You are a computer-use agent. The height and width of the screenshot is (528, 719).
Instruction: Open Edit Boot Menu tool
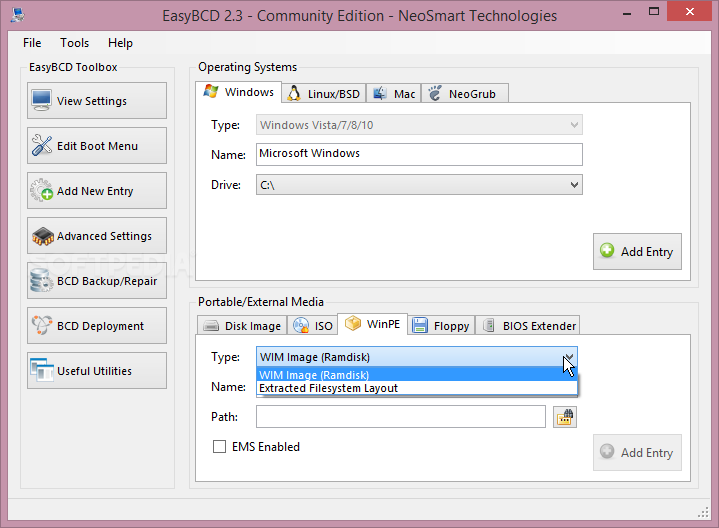[x=97, y=145]
